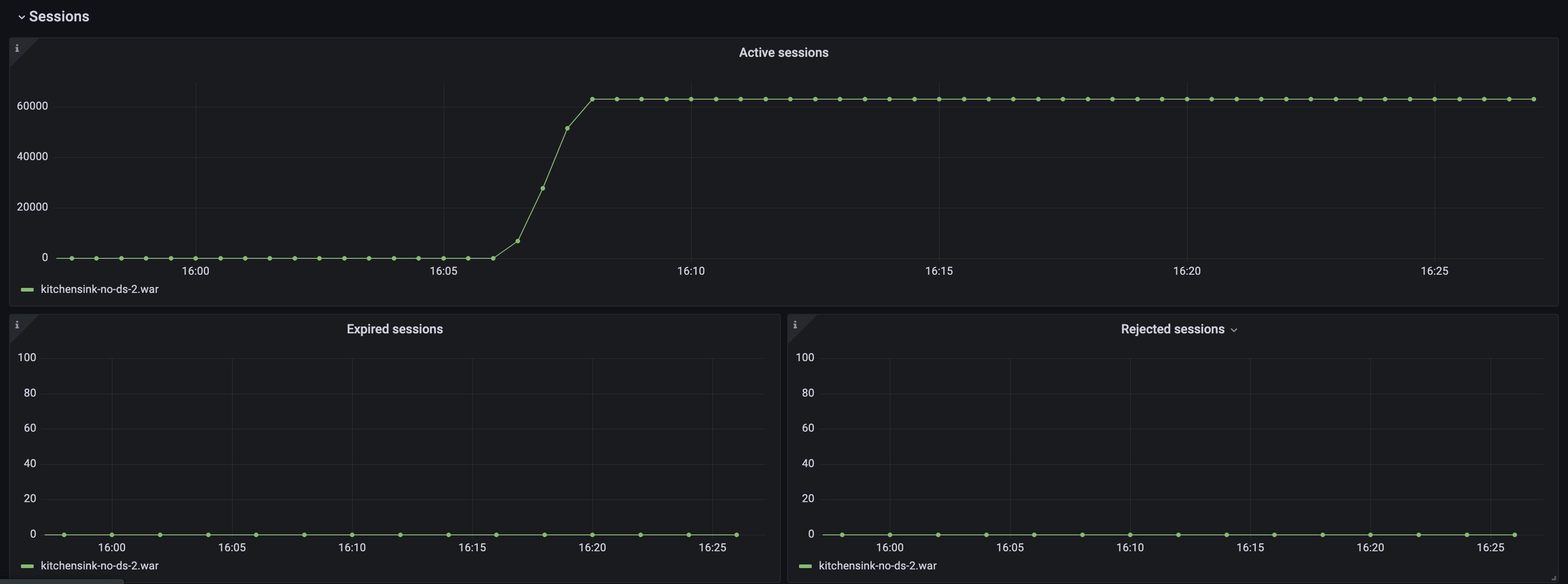Click green legend line marker under Expired sessions
Screen dimensions: 1568x584
(x=27, y=566)
